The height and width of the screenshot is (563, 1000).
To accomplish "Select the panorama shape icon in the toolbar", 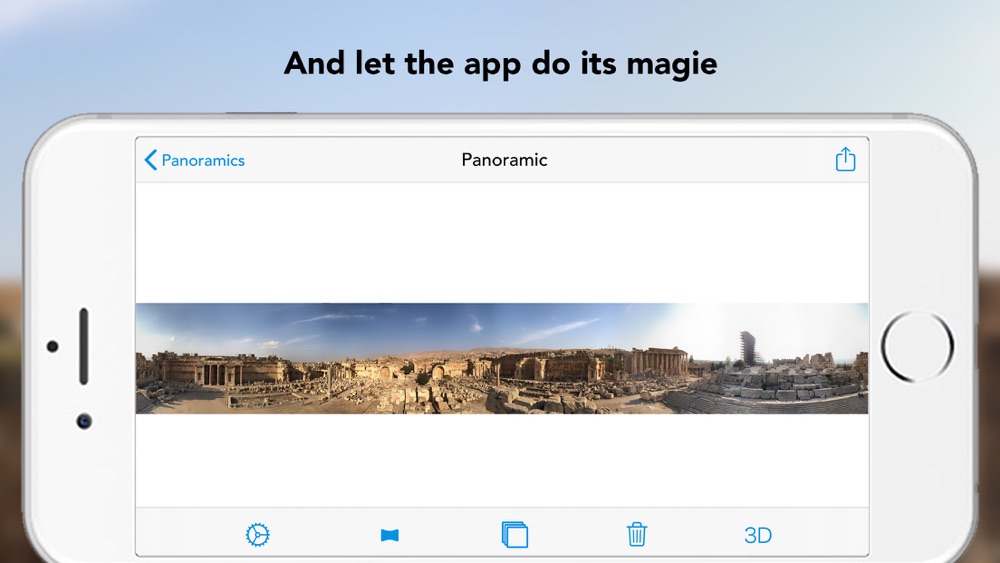I will click(390, 535).
